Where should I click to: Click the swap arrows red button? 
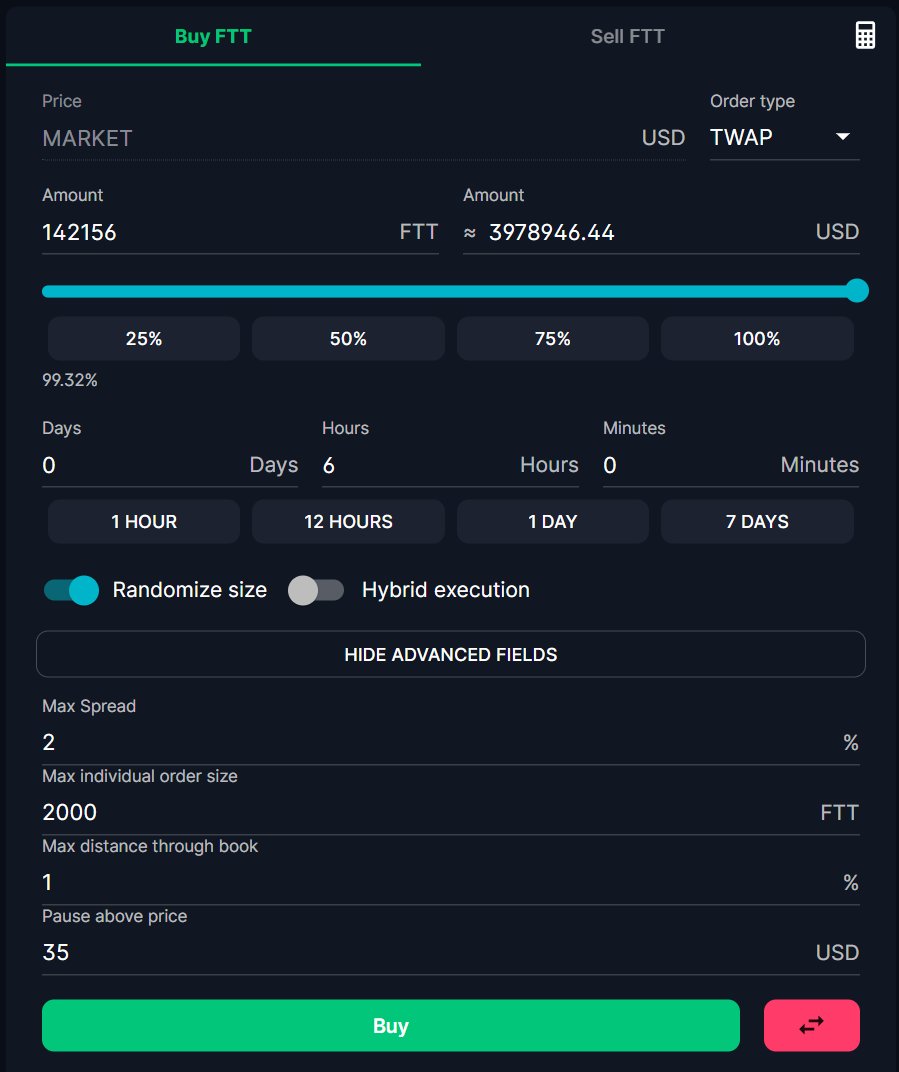811,1025
